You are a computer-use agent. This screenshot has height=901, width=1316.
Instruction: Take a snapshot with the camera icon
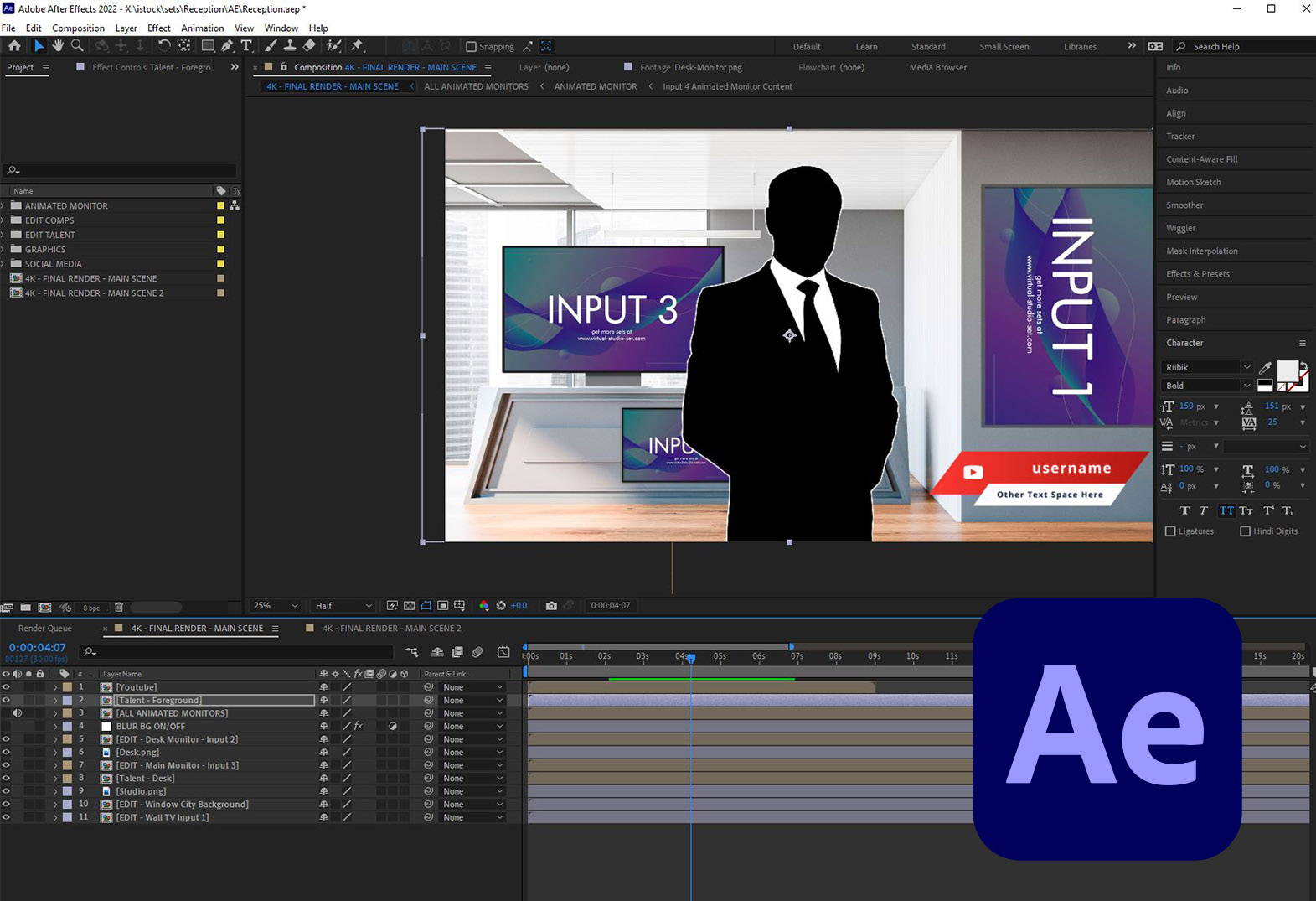551,606
